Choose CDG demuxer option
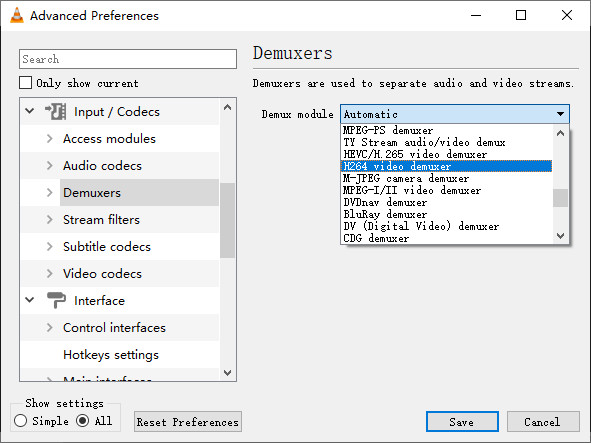The width and height of the screenshot is (591, 443). [446, 238]
